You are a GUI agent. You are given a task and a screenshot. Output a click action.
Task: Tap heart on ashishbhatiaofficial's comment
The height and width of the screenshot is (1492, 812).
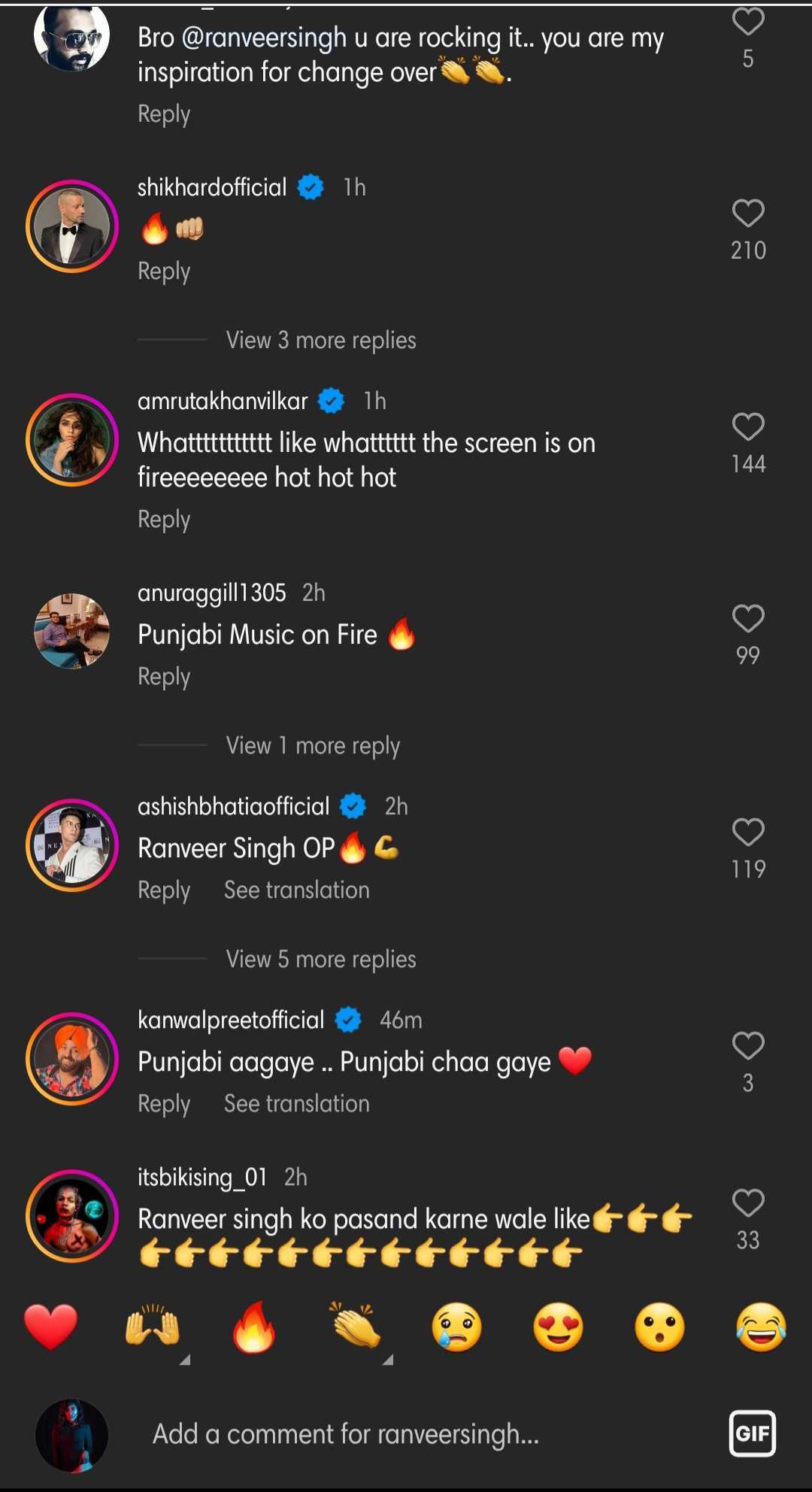(x=748, y=832)
